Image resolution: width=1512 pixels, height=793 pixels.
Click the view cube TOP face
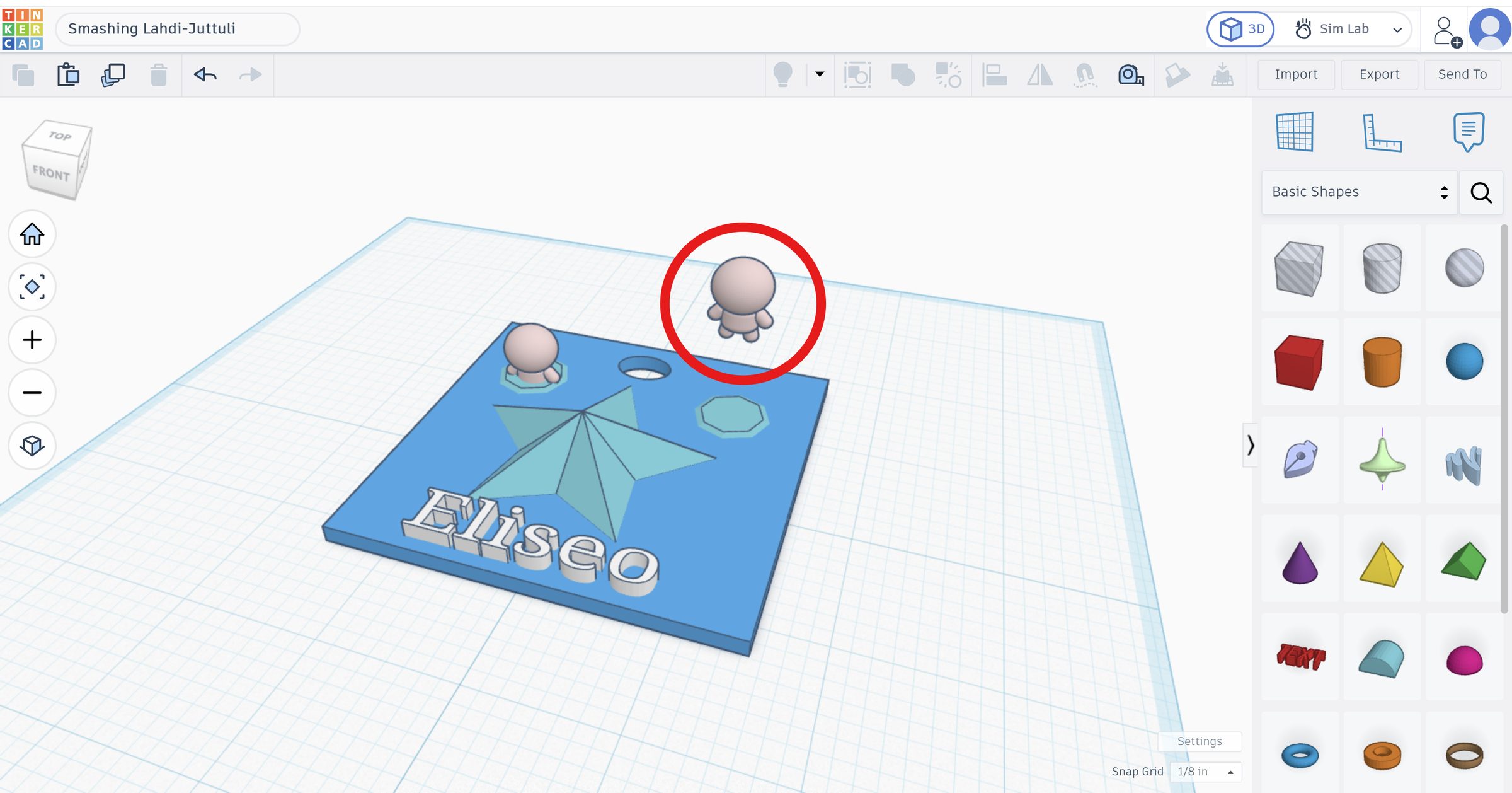(60, 136)
